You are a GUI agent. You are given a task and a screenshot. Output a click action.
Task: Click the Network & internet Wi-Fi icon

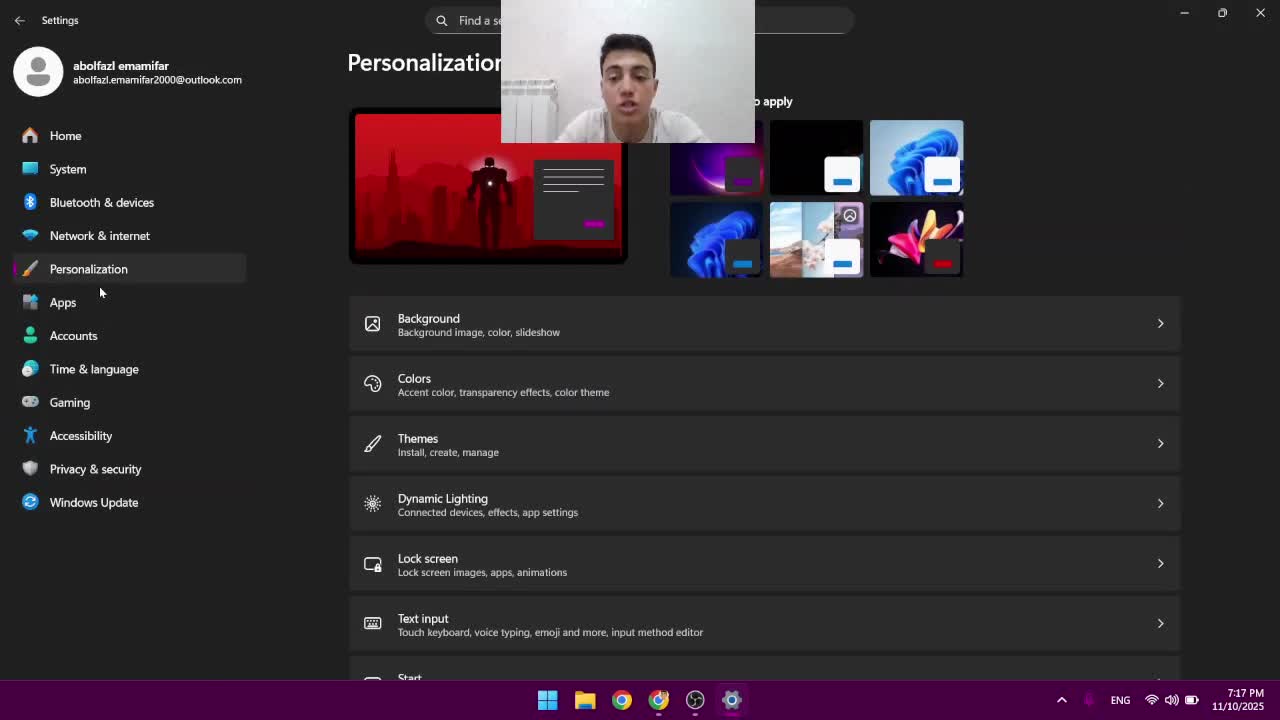coord(30,236)
